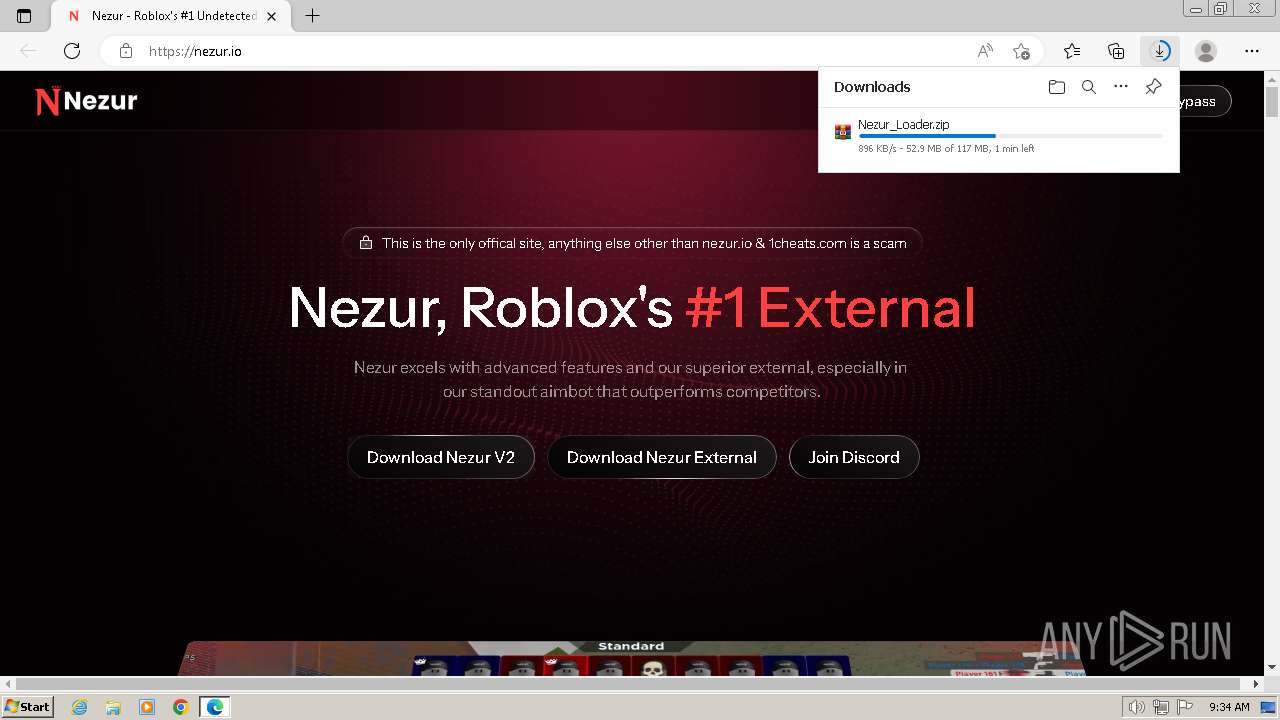
Task: Add this page to favorites
Action: point(1021,51)
